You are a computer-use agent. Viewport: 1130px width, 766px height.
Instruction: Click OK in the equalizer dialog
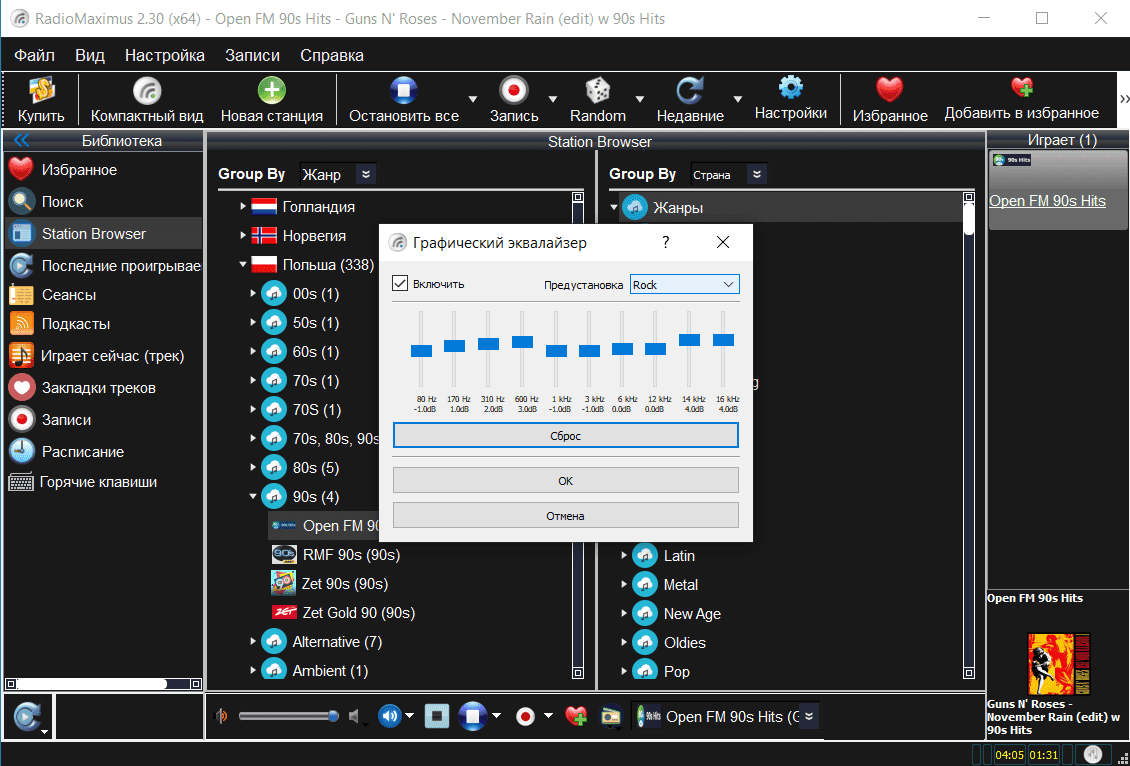[566, 481]
